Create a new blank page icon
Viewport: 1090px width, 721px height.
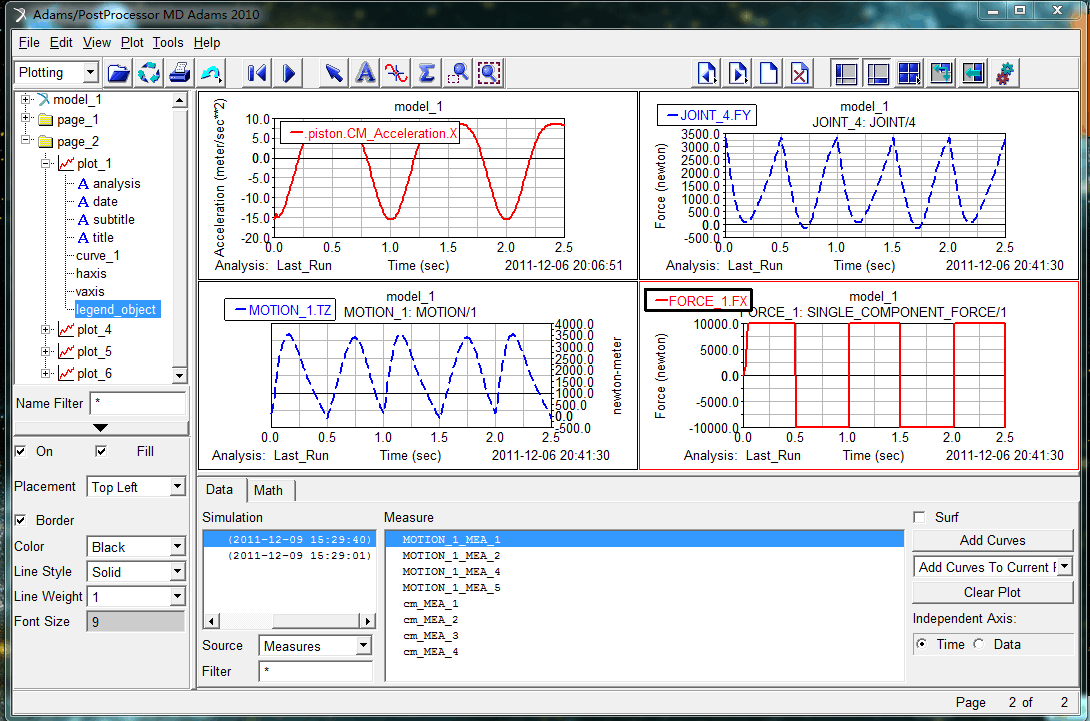point(769,72)
